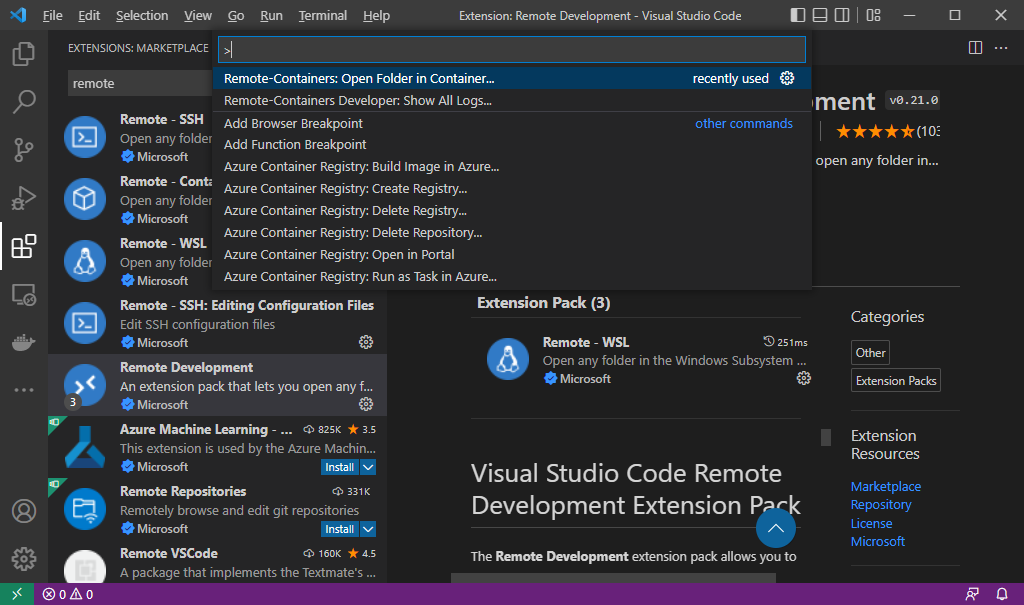
Task: Open the Marketplace resource link
Action: [886, 487]
